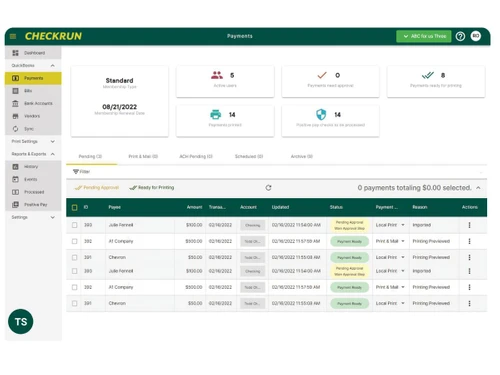This screenshot has height=375, width=500.
Task: Switch to the ACH Pending tab
Action: coord(196,156)
